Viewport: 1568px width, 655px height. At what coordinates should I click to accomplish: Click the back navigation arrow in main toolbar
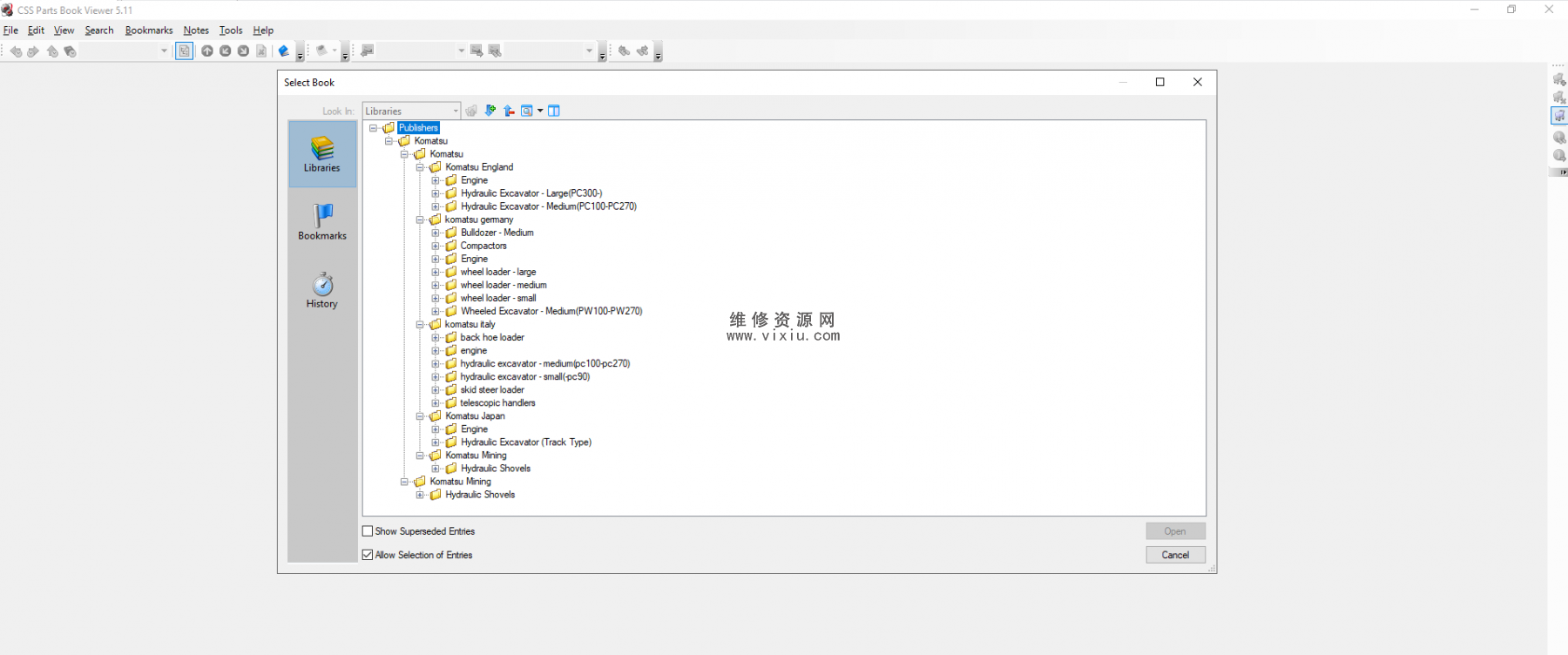(x=16, y=51)
